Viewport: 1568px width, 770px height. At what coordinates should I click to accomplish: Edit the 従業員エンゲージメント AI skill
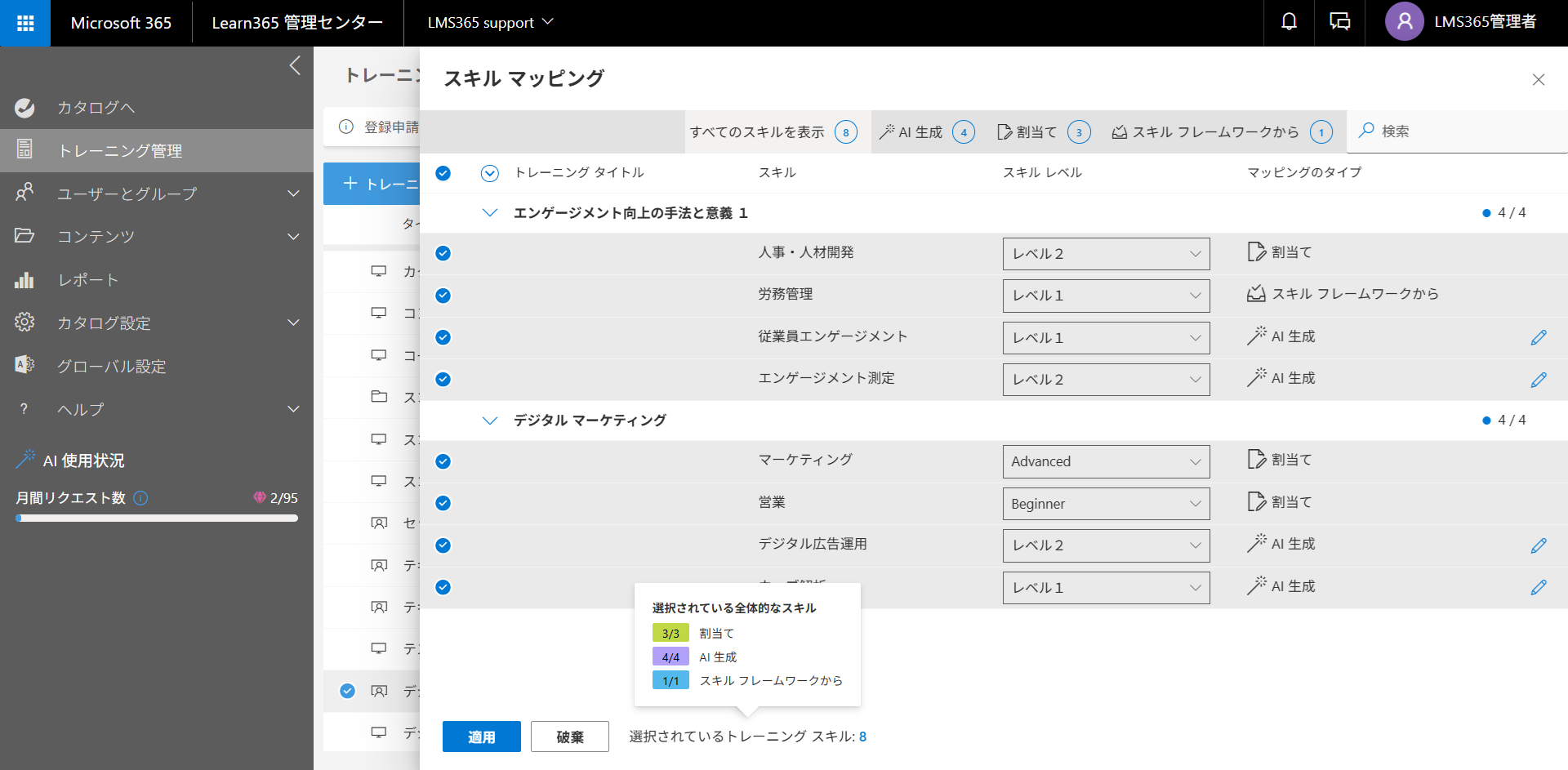(1539, 338)
